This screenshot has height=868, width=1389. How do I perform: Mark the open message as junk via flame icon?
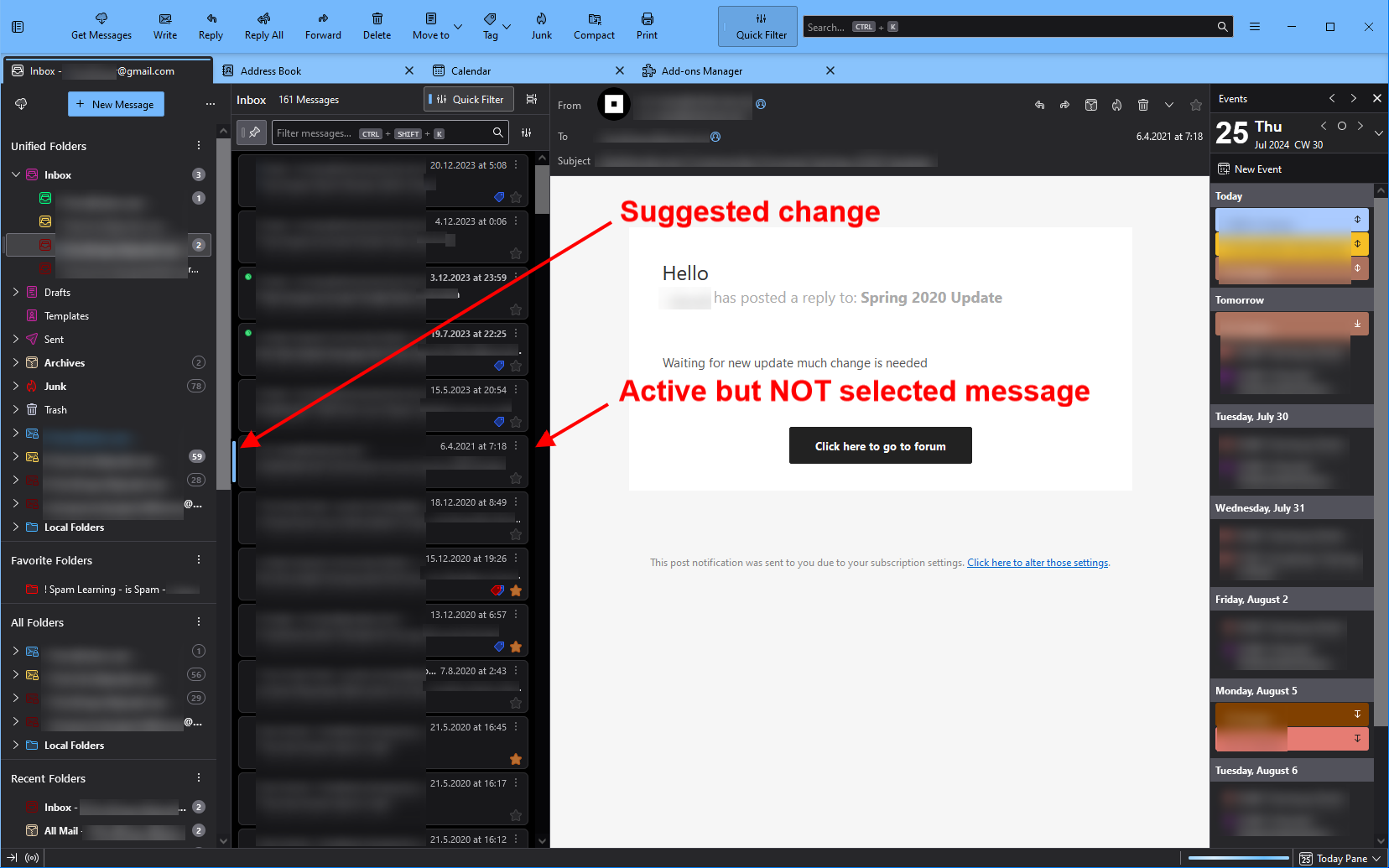click(1116, 105)
